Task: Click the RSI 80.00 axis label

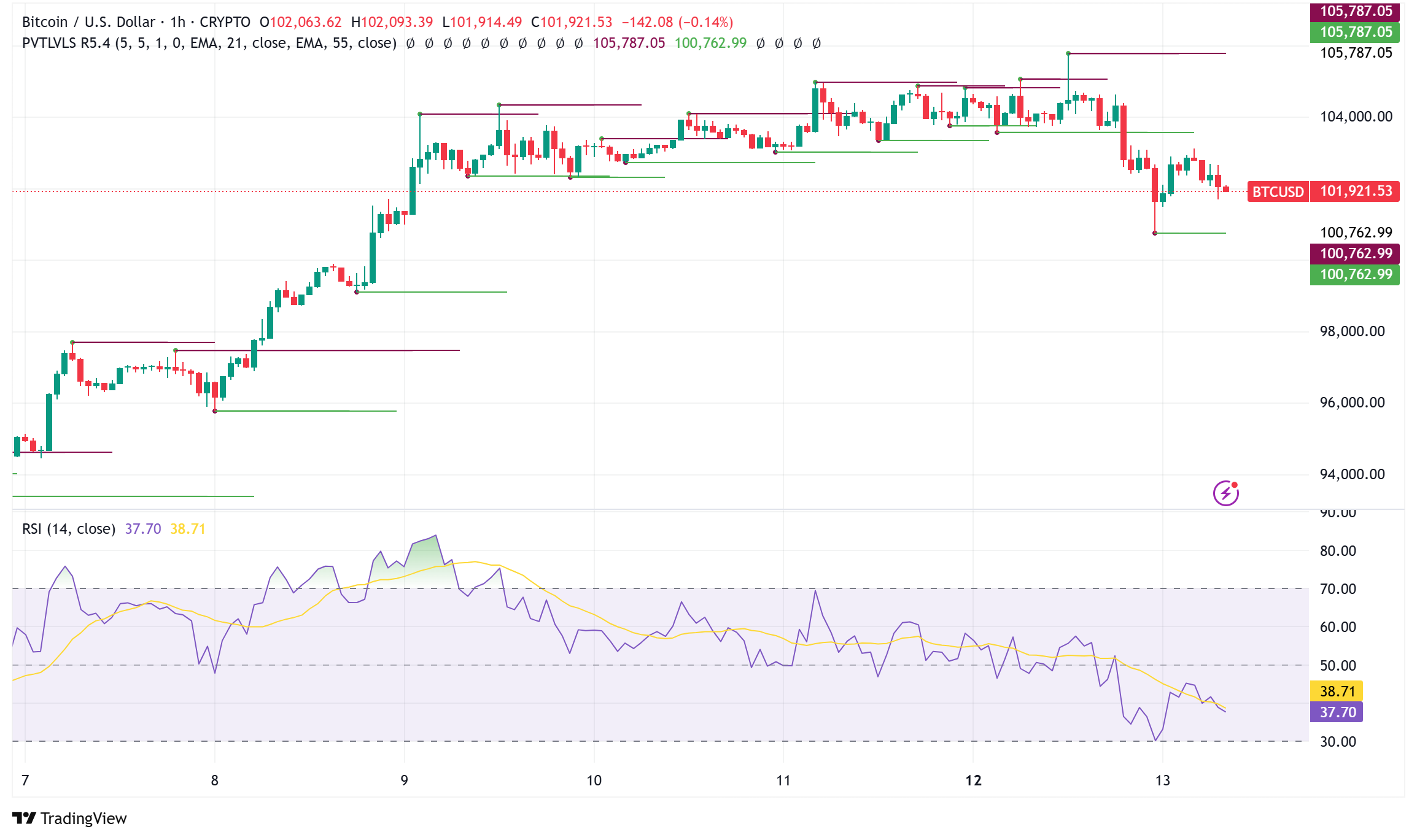Action: [1338, 551]
